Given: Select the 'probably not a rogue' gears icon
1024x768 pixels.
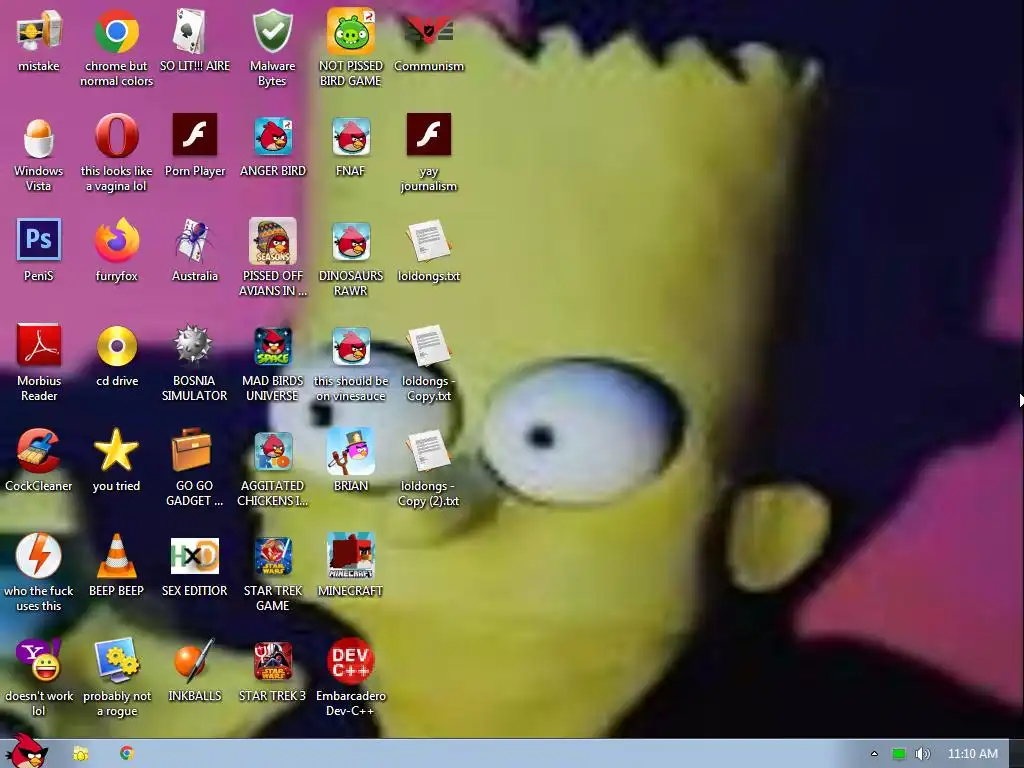Looking at the screenshot, I should click(x=116, y=660).
